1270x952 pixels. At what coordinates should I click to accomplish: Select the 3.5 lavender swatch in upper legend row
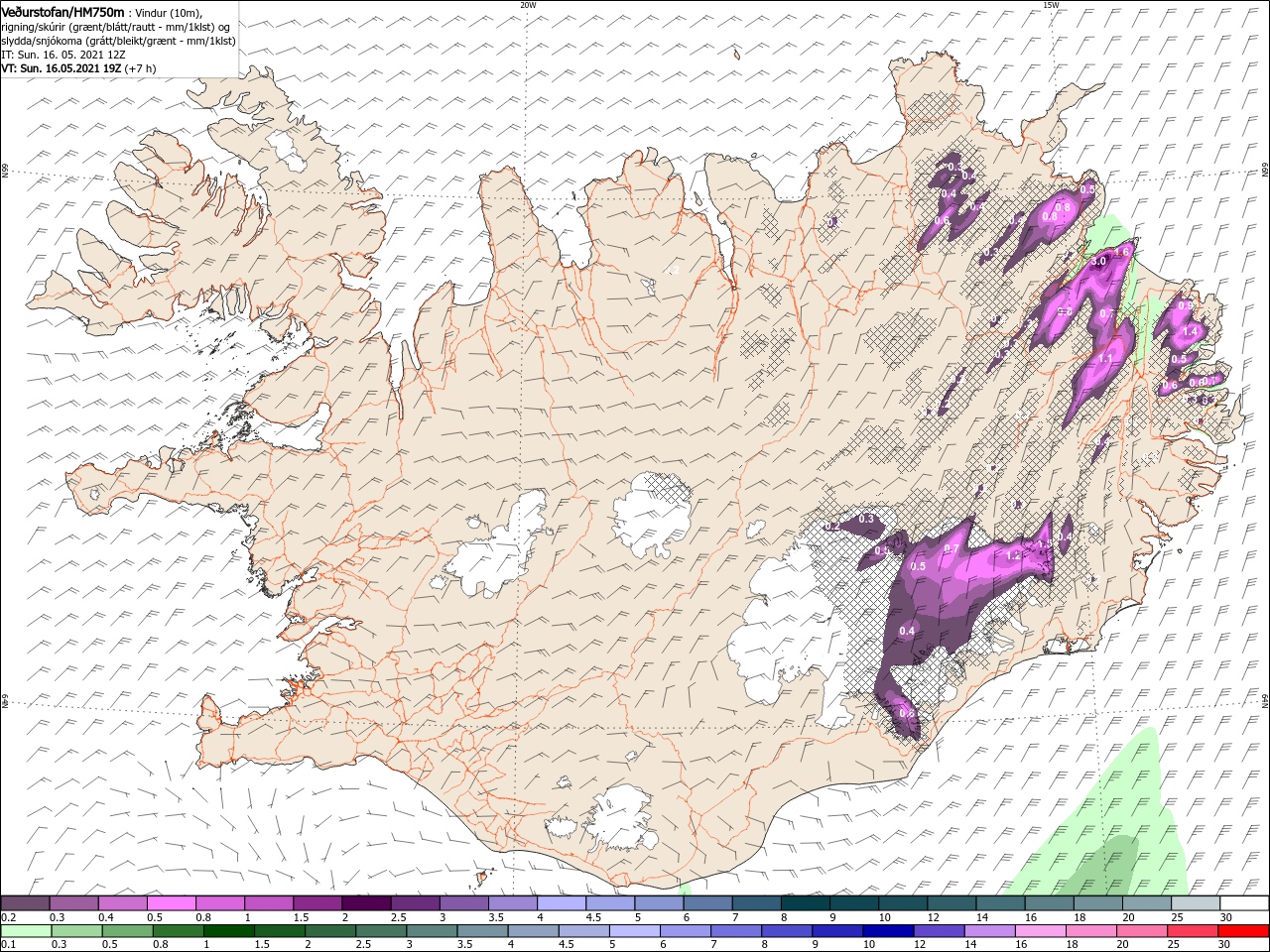click(x=513, y=903)
